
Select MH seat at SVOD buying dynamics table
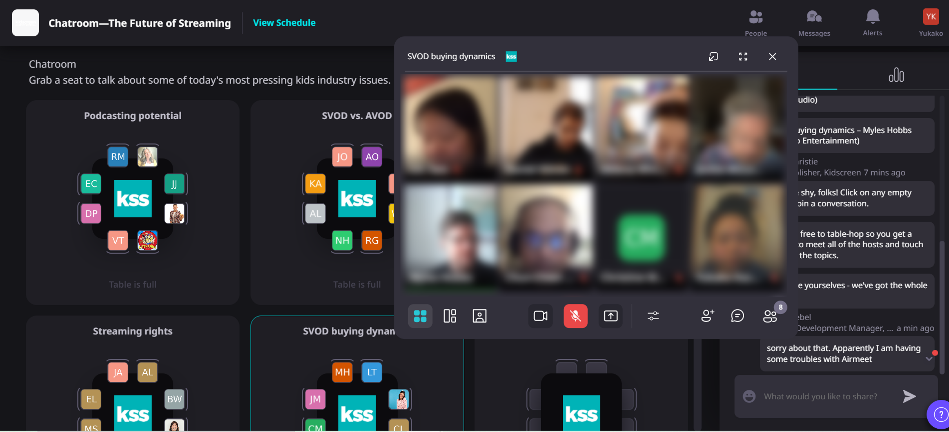[x=342, y=372]
